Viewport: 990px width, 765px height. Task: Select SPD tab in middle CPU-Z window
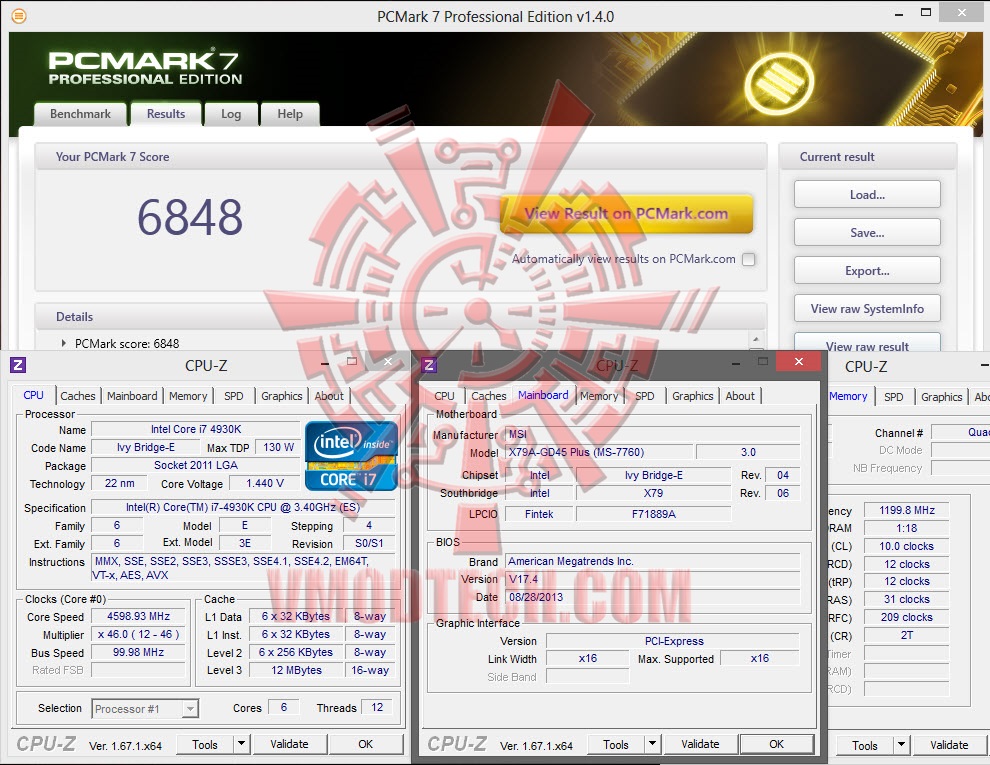point(645,396)
